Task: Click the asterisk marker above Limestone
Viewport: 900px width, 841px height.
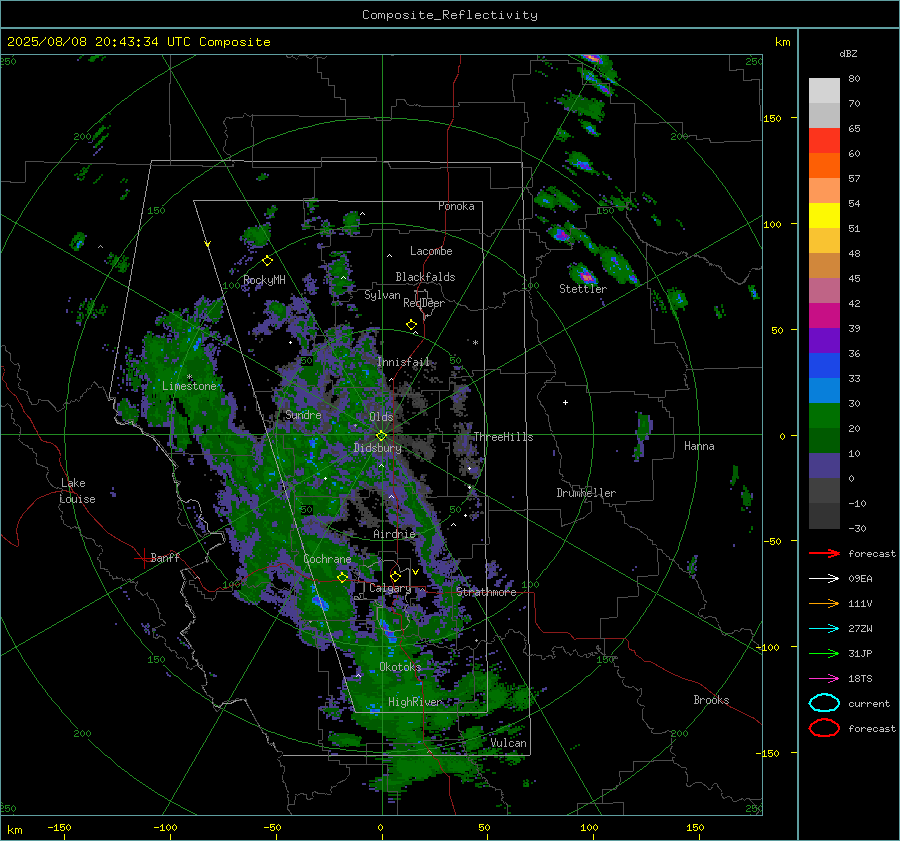Action: point(189,377)
